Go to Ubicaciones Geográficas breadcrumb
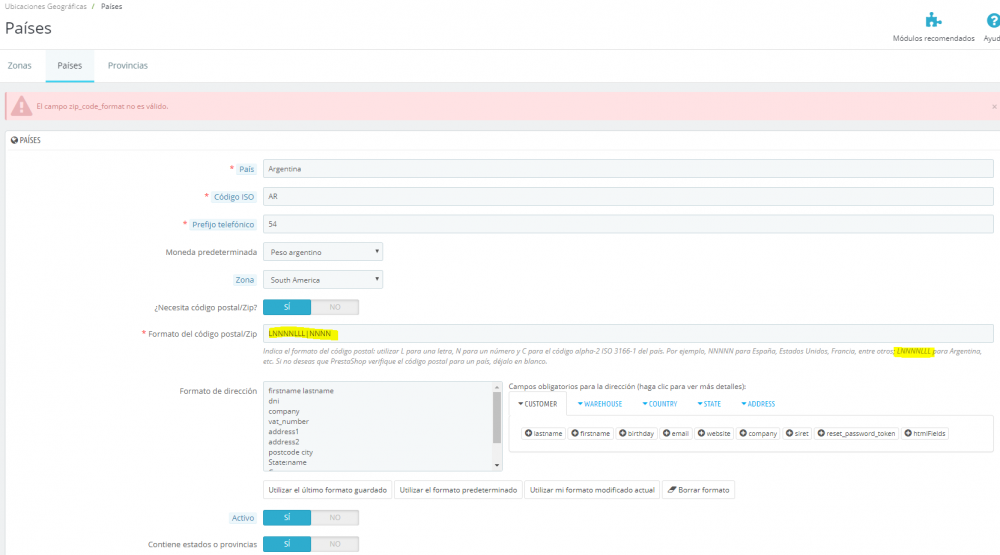 [46, 6]
